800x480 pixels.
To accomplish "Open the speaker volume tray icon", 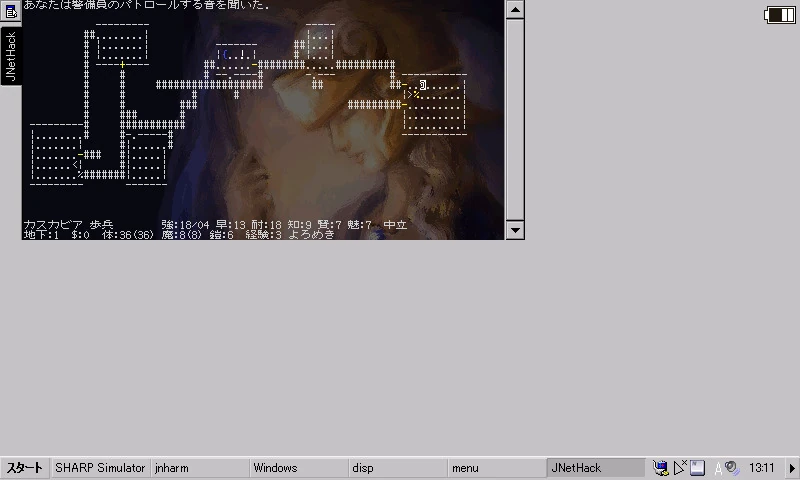I will 732,468.
